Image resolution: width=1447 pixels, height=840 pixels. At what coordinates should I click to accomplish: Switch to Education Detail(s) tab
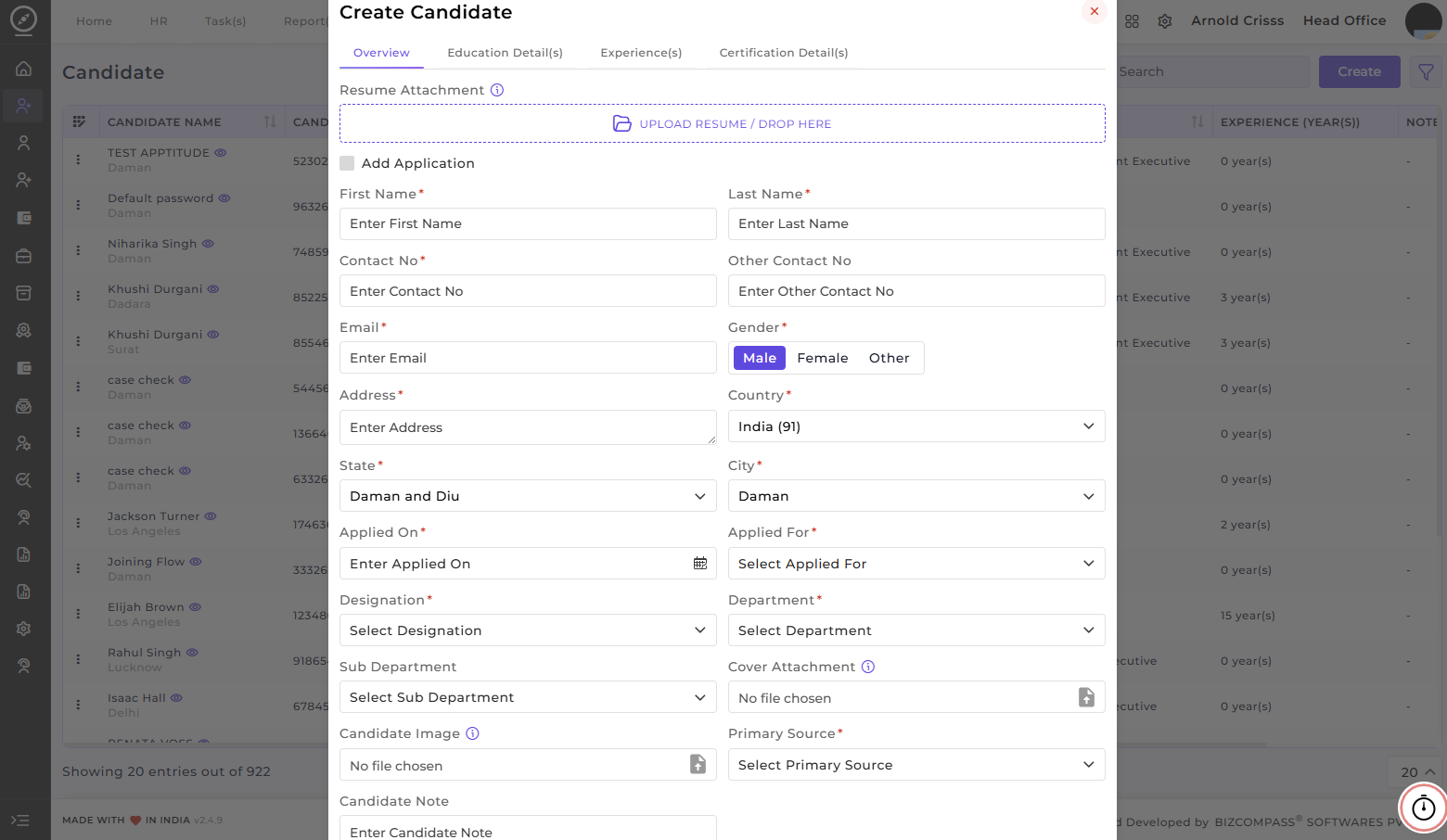(505, 53)
